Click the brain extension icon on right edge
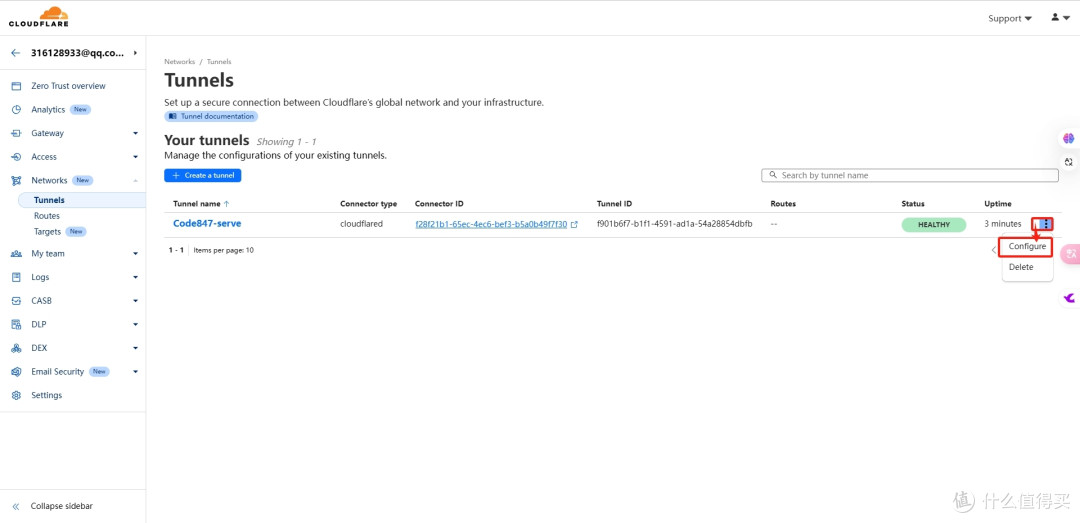The height and width of the screenshot is (523, 1080). 1068,139
